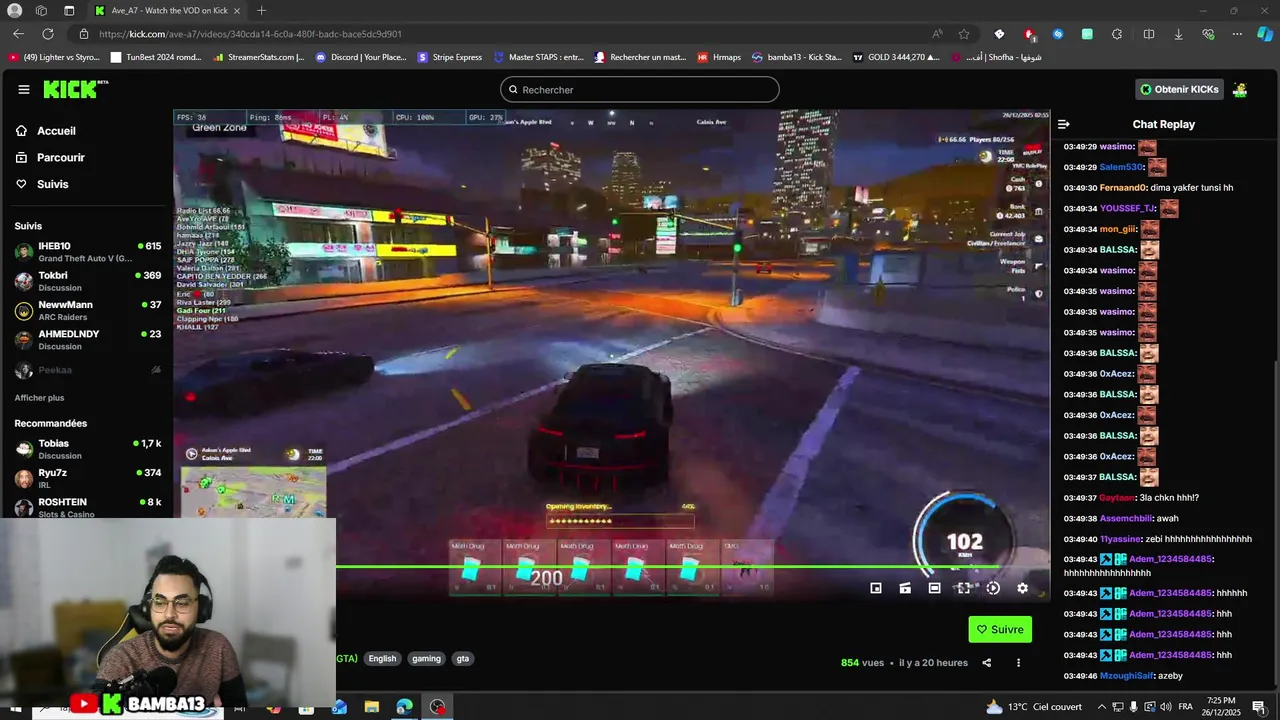
Task: Click the browser back arrow
Action: [18, 34]
